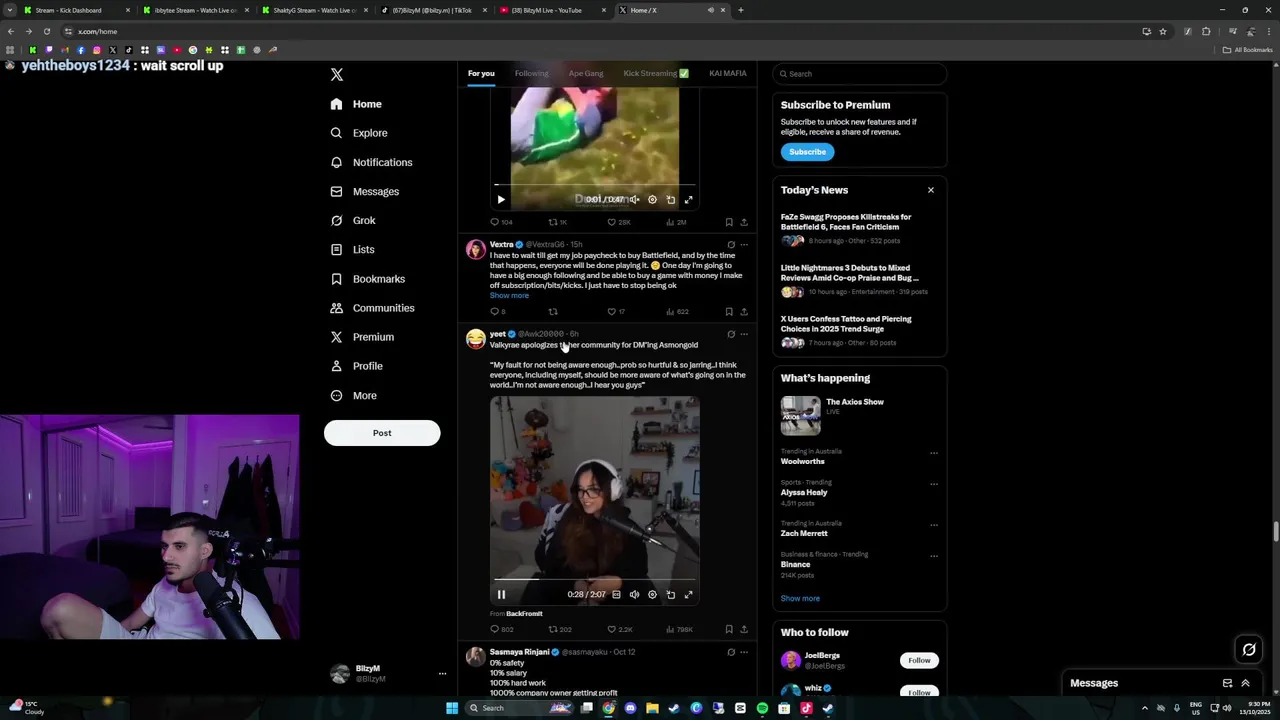Screen dimensions: 1280x720
Task: Play the top video in the feed
Action: tap(501, 199)
